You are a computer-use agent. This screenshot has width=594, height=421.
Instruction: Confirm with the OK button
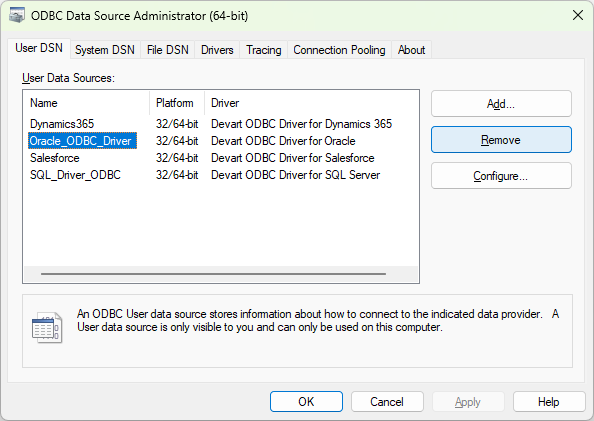point(306,402)
